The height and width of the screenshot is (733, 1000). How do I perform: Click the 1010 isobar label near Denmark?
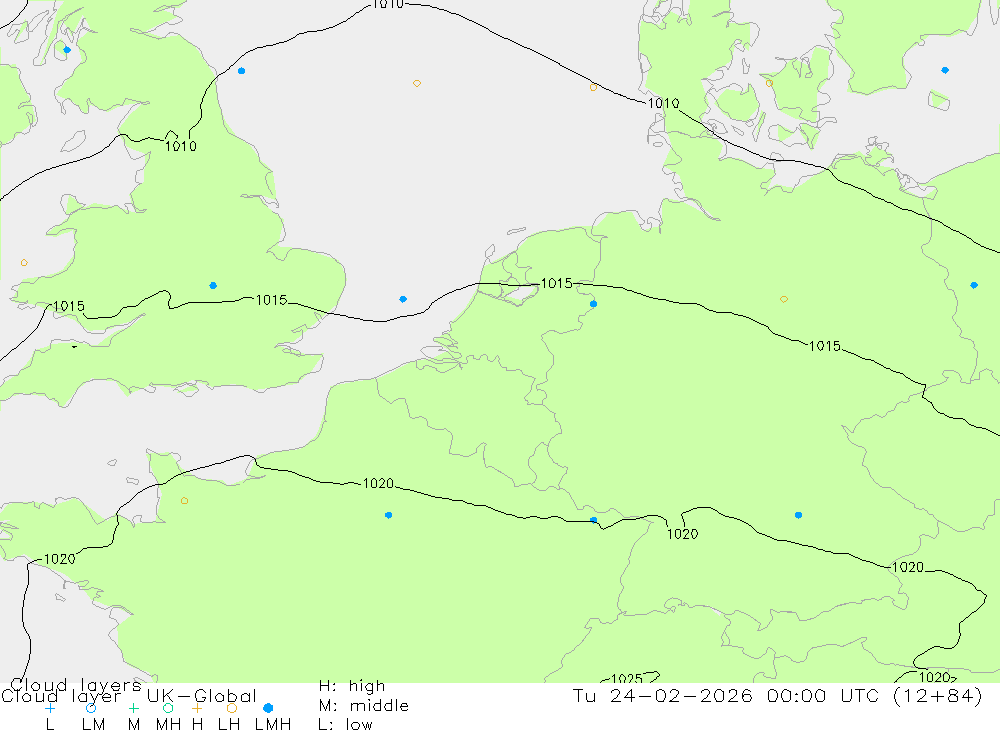[663, 103]
